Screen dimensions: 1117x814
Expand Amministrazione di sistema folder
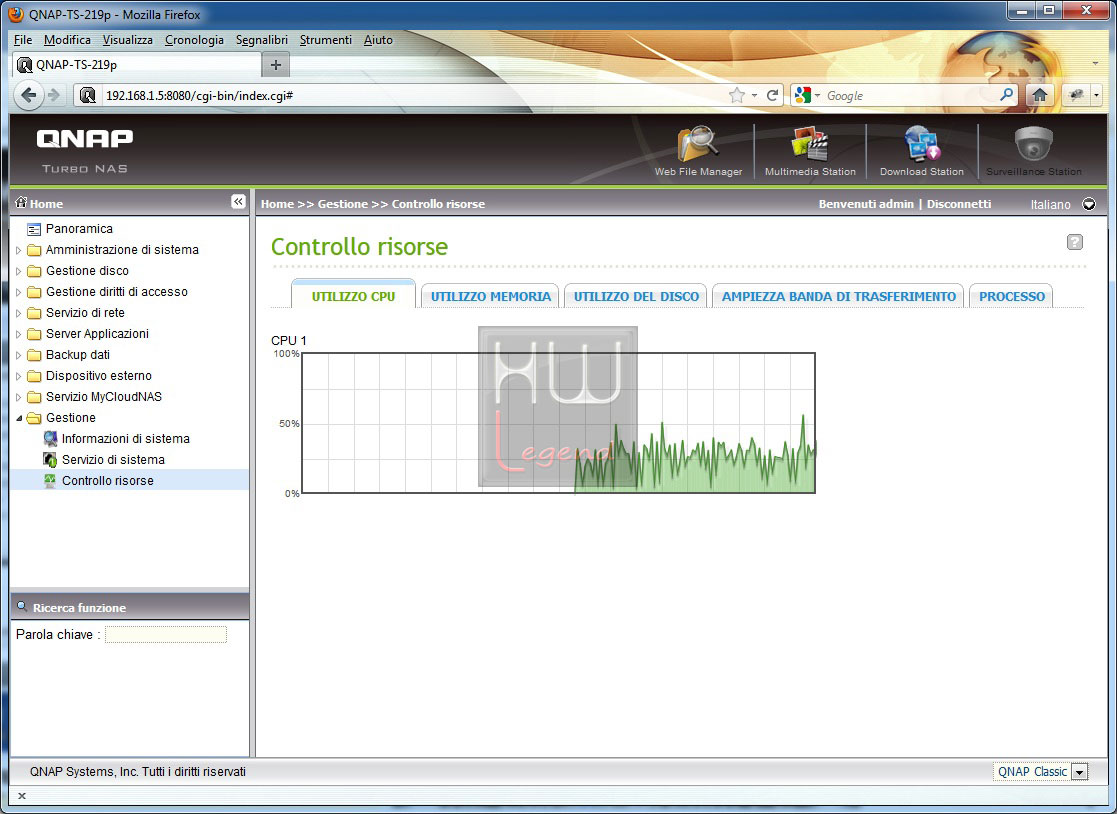pyautogui.click(x=19, y=250)
